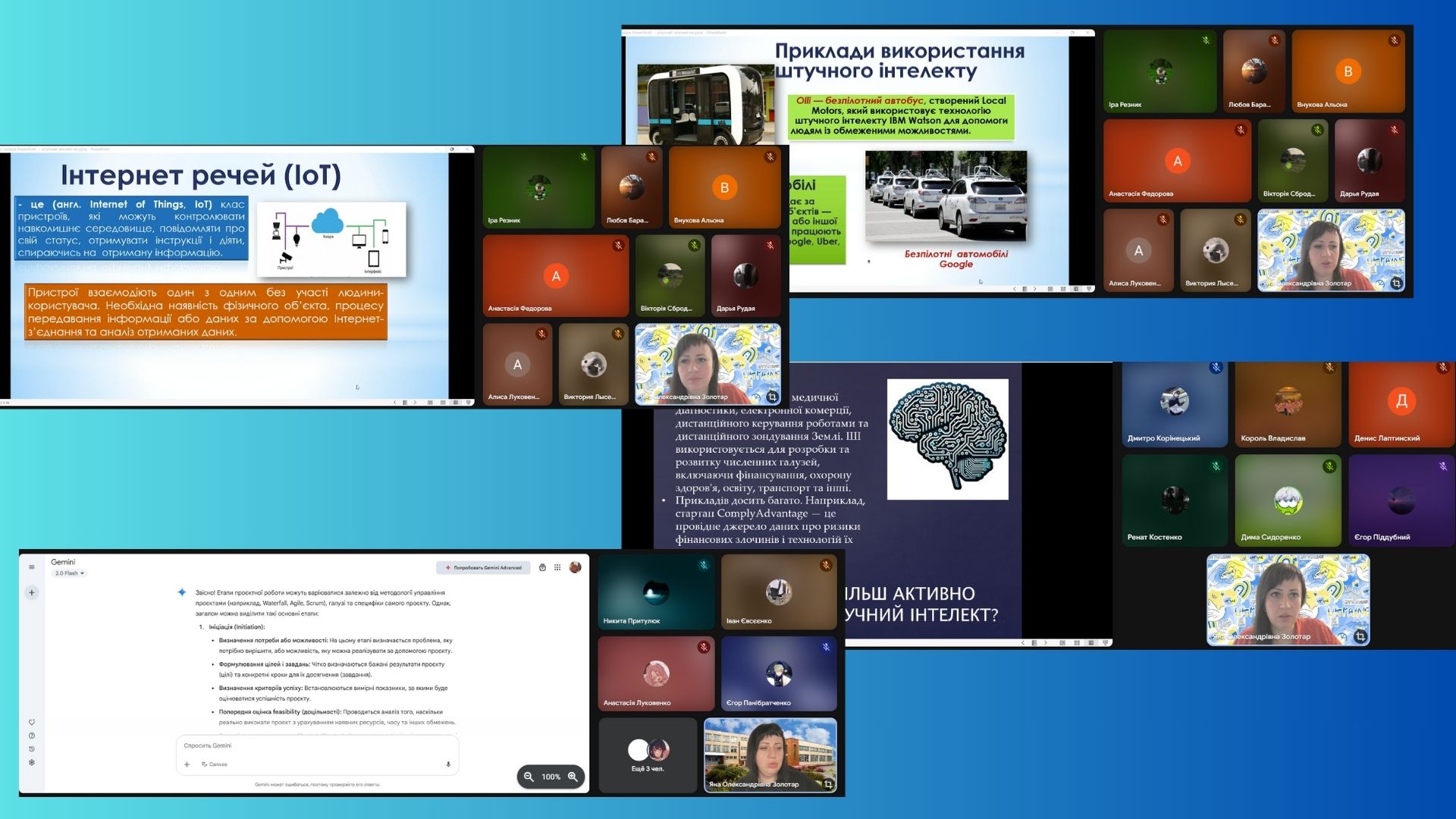This screenshot has width=1456, height=819.
Task: Select Дарья Рудая tile in IoT call
Action: (746, 276)
